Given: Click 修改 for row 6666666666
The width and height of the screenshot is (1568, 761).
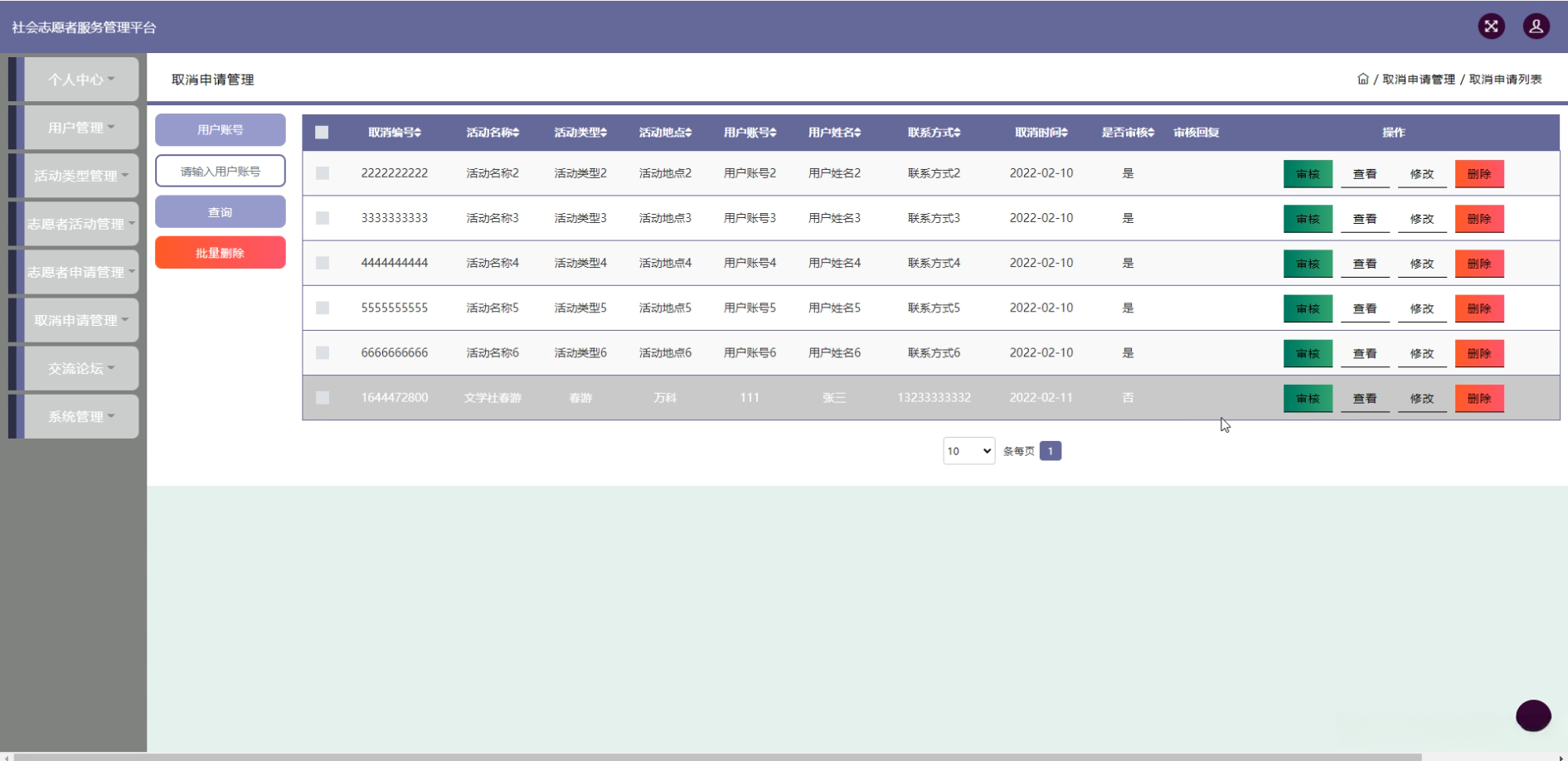Looking at the screenshot, I should (x=1422, y=353).
